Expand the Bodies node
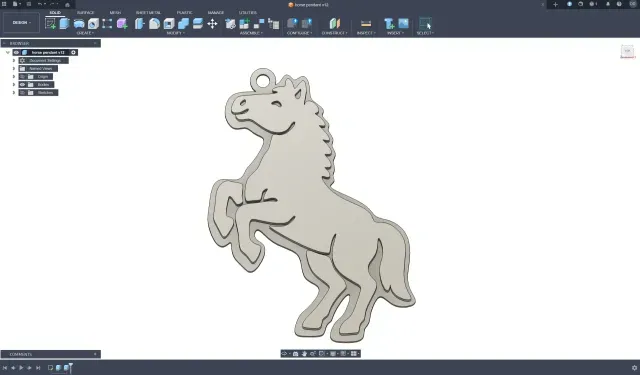The width and height of the screenshot is (640, 375). coord(14,84)
